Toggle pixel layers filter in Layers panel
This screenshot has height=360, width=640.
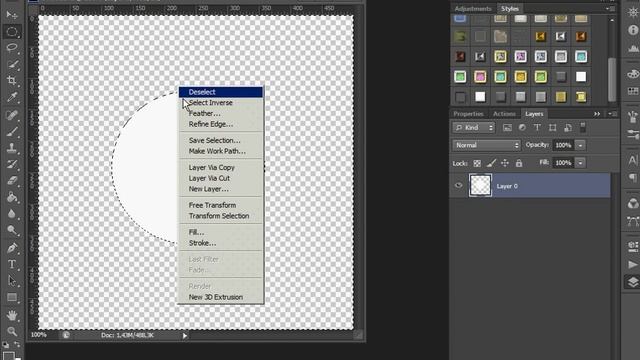(507, 128)
